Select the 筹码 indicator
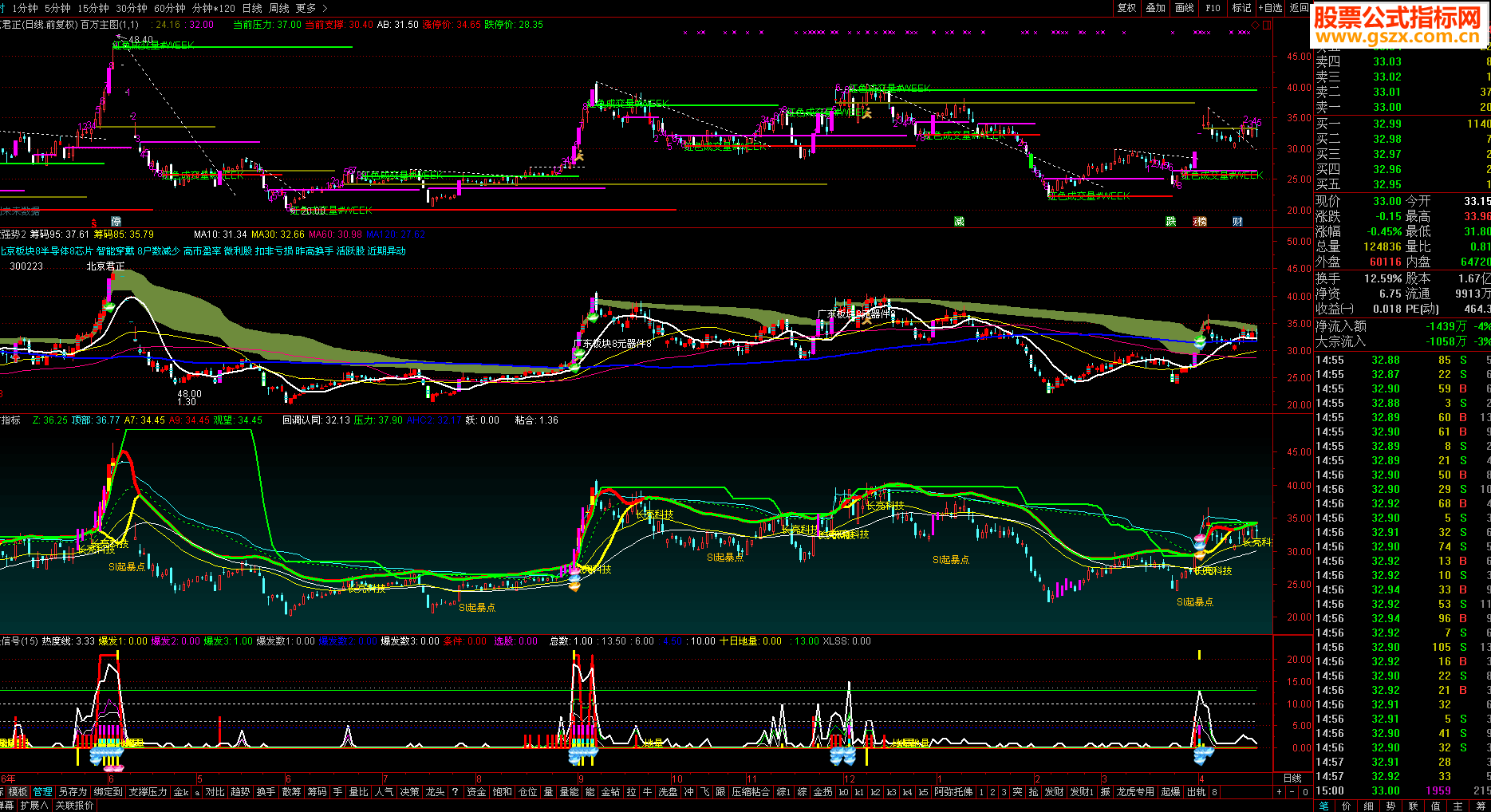Screen dimensions: 1491x812 click(x=317, y=792)
